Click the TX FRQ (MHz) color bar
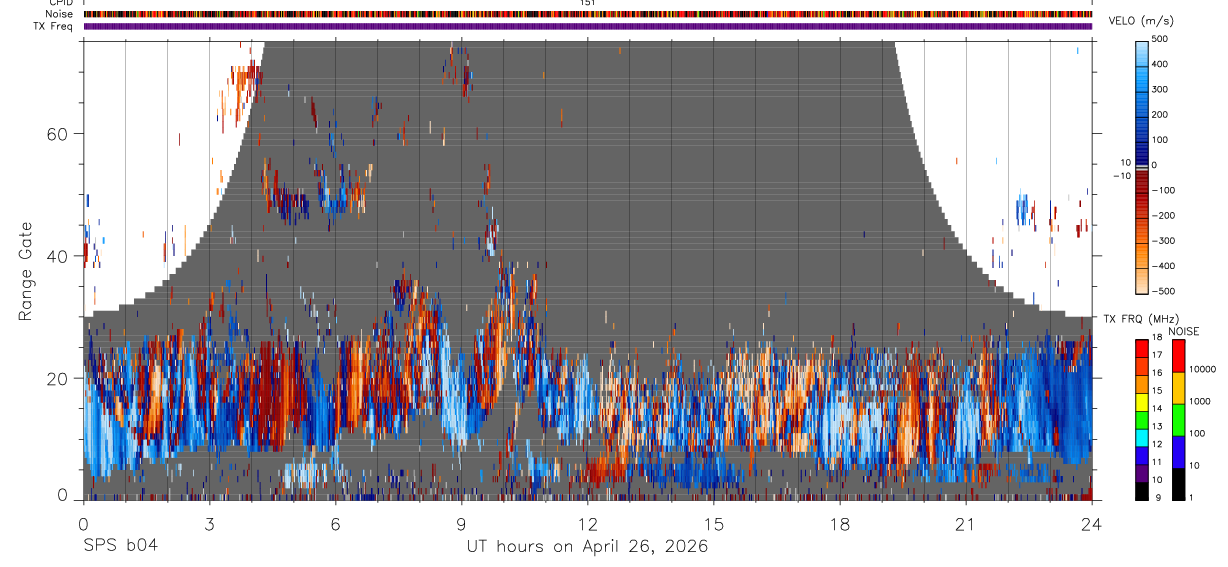1228x567 pixels. pyautogui.click(x=1141, y=420)
